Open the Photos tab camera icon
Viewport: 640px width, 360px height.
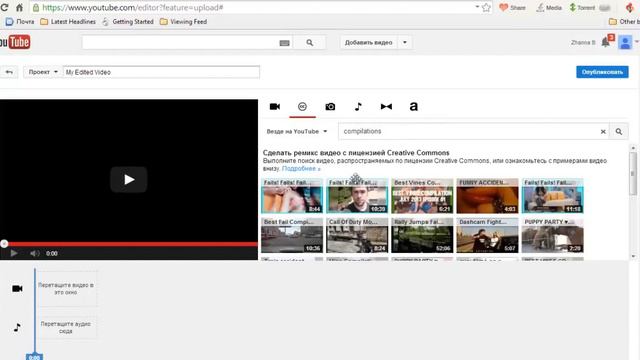330,107
